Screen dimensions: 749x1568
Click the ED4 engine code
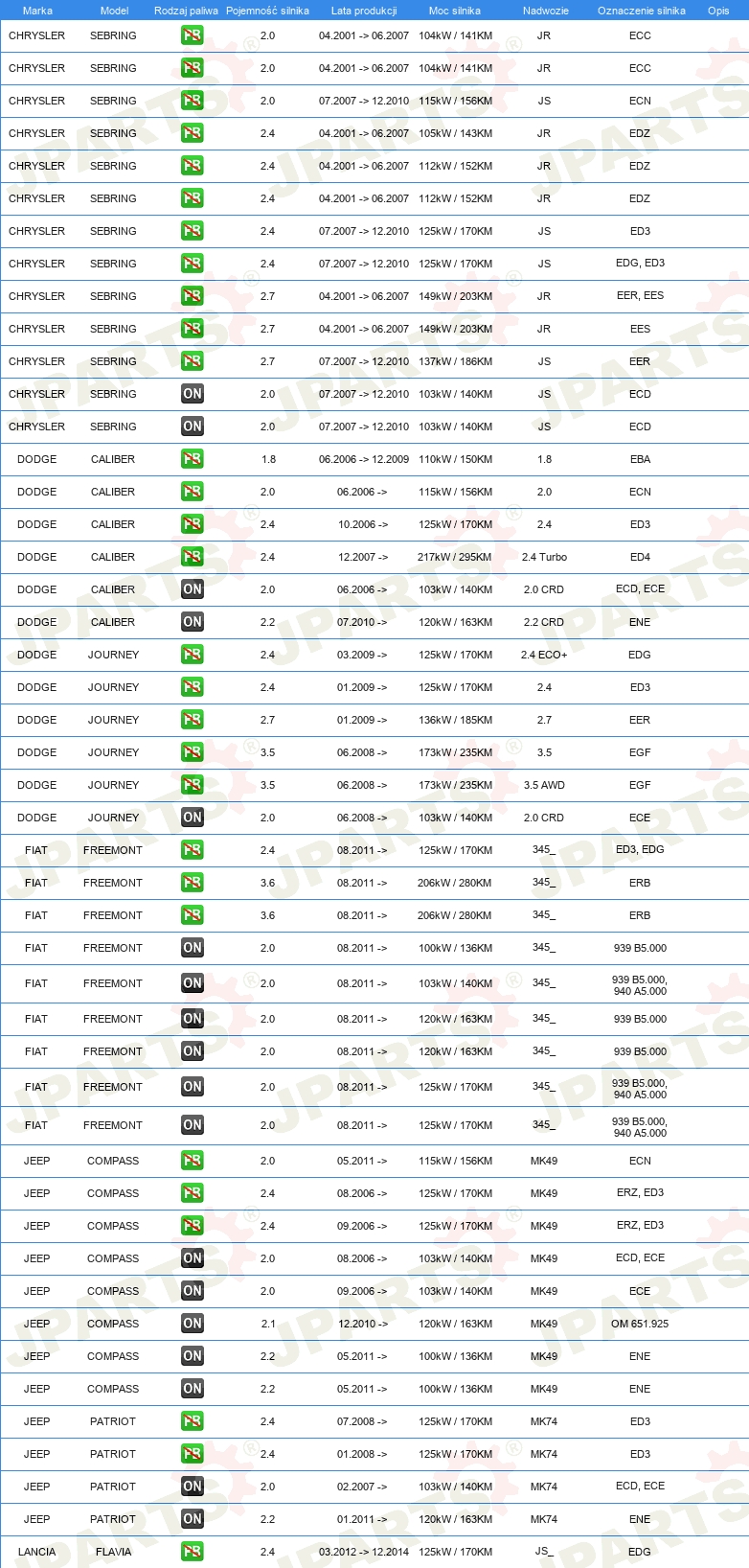point(640,557)
